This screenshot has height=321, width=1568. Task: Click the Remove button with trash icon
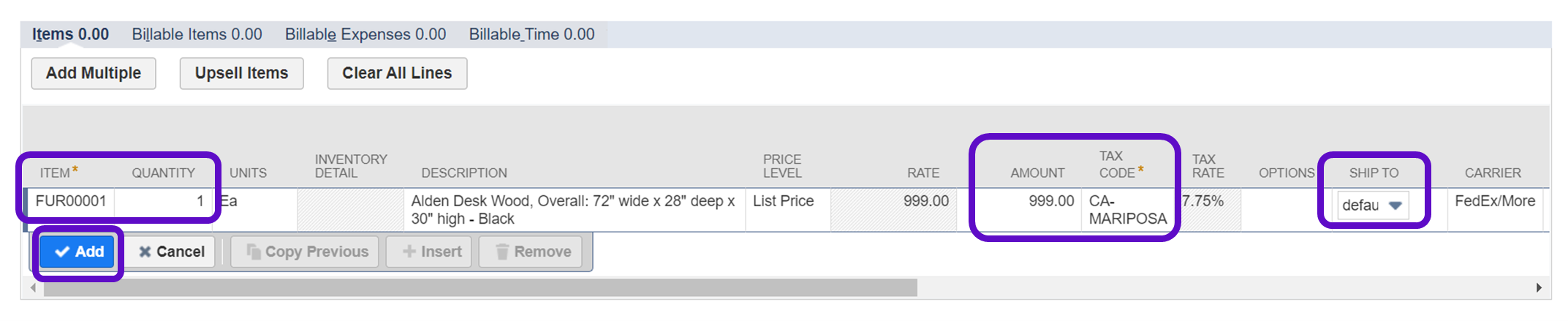(x=532, y=252)
